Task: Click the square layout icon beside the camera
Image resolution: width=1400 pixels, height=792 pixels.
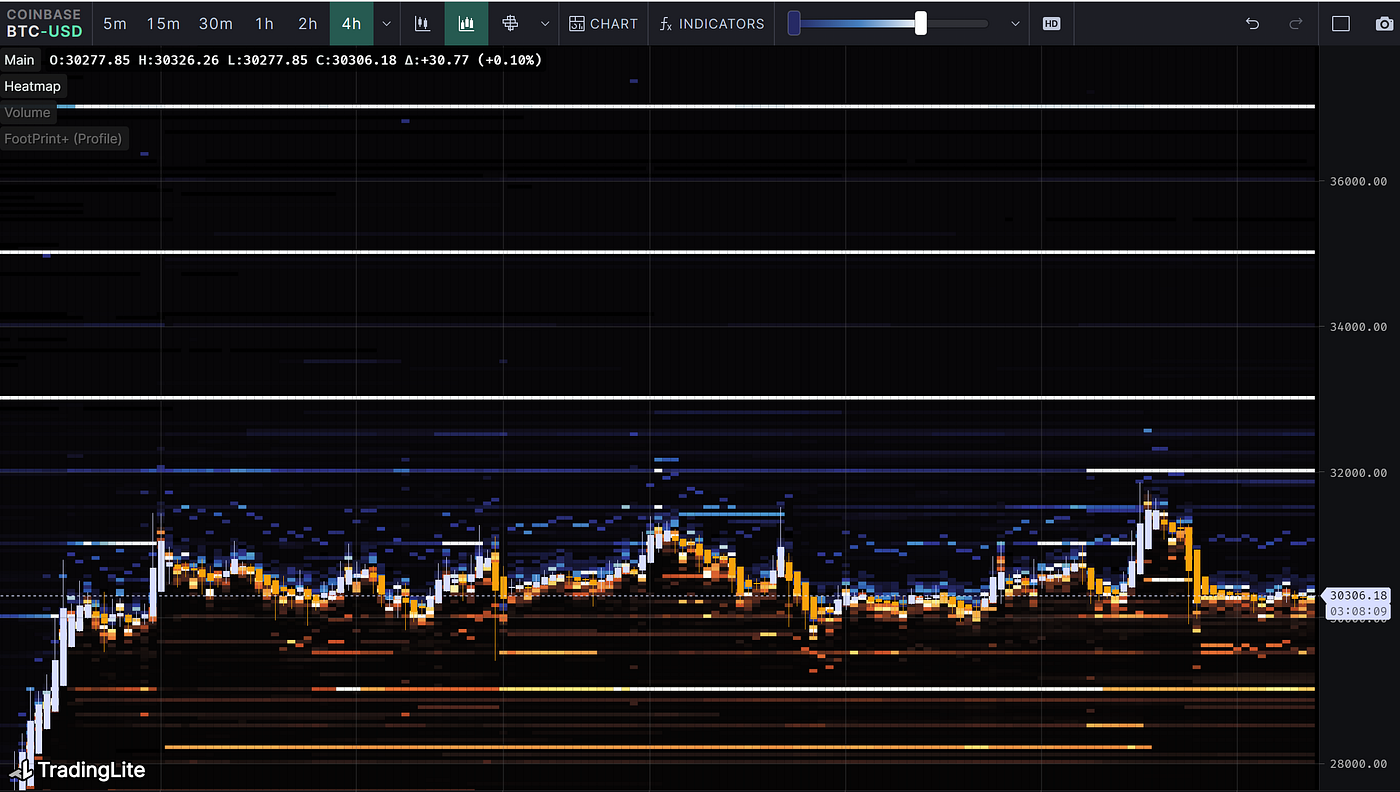Action: [1341, 23]
